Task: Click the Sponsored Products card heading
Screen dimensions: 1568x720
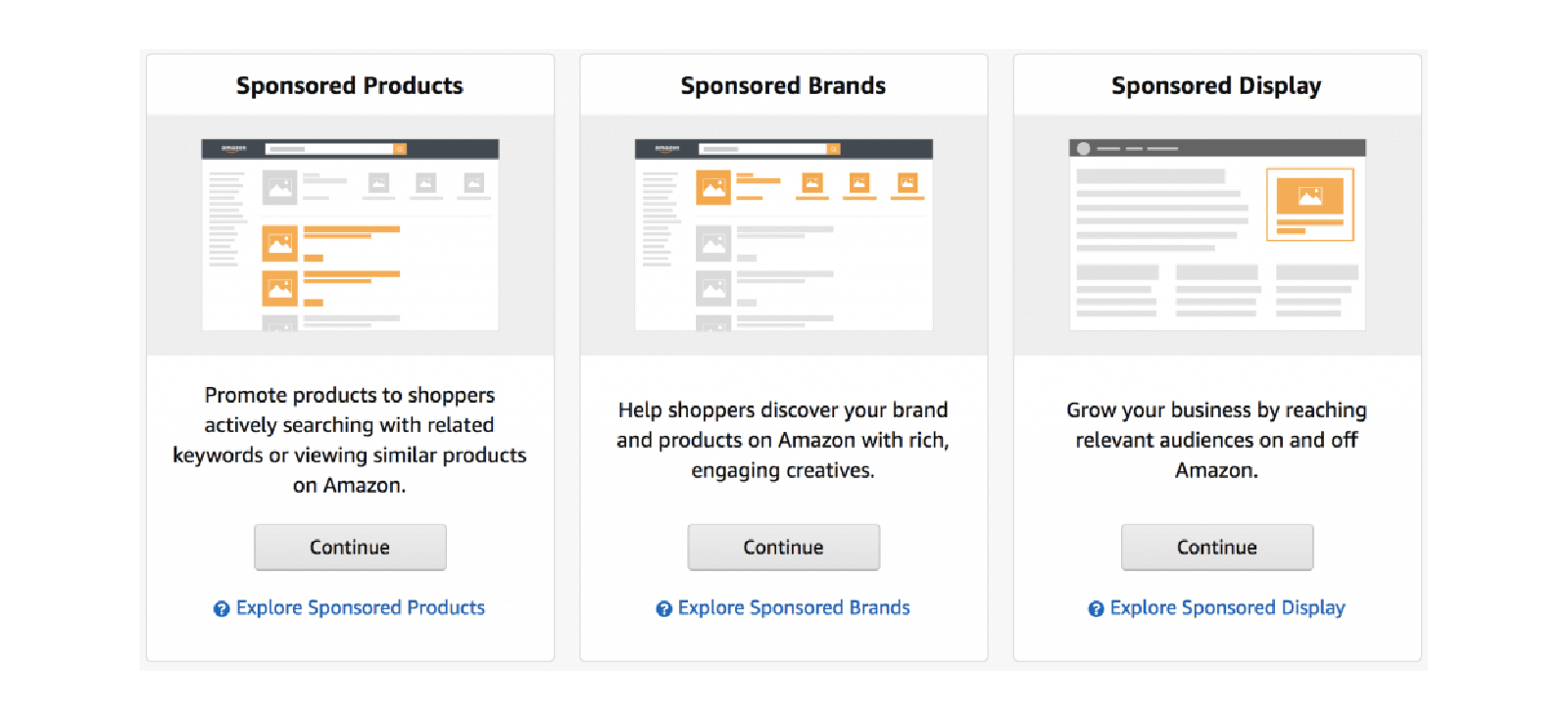Action: [x=350, y=85]
